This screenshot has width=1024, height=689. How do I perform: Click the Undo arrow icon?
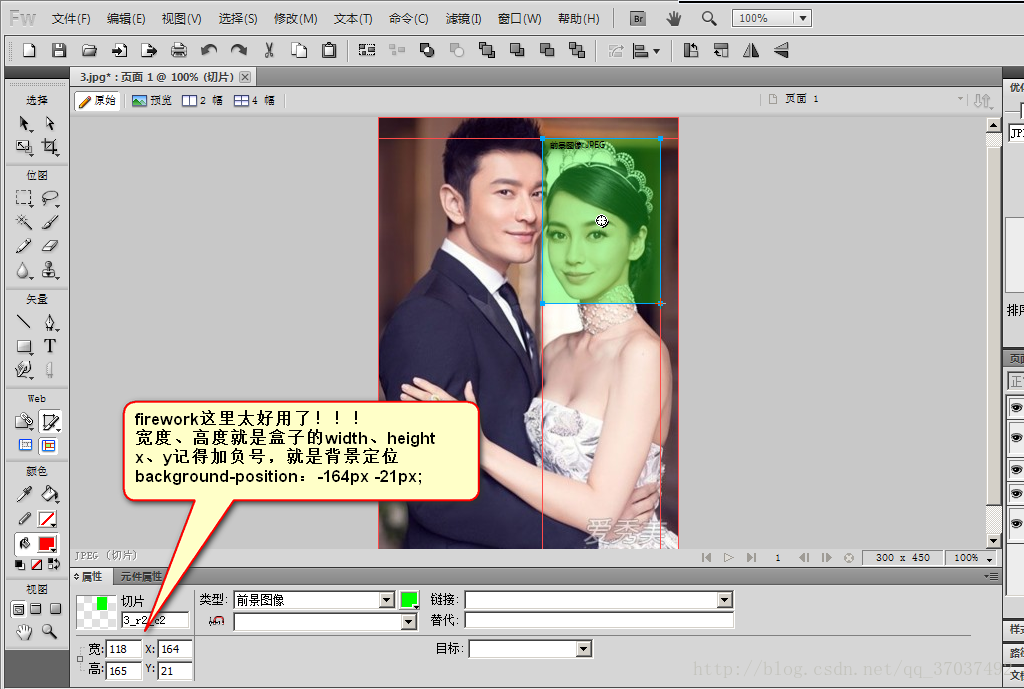209,50
